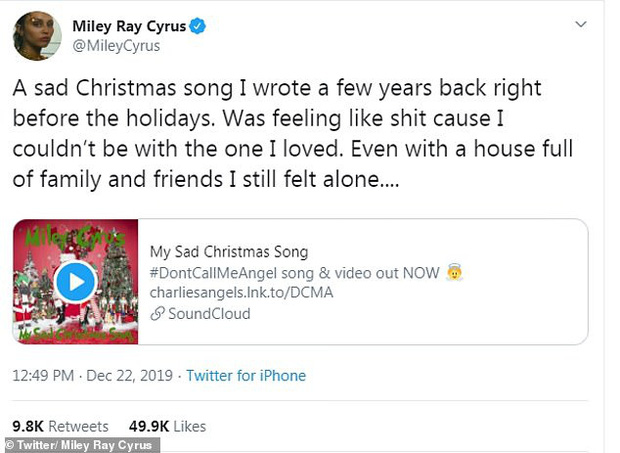Expand the tweet options chevron
The image size is (620, 453).
[581, 24]
